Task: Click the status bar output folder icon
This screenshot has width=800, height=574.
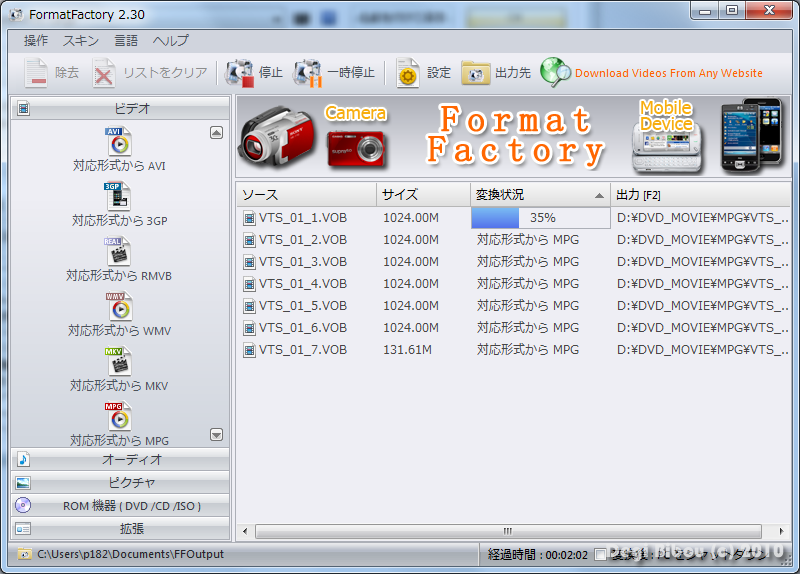Action: (24, 554)
